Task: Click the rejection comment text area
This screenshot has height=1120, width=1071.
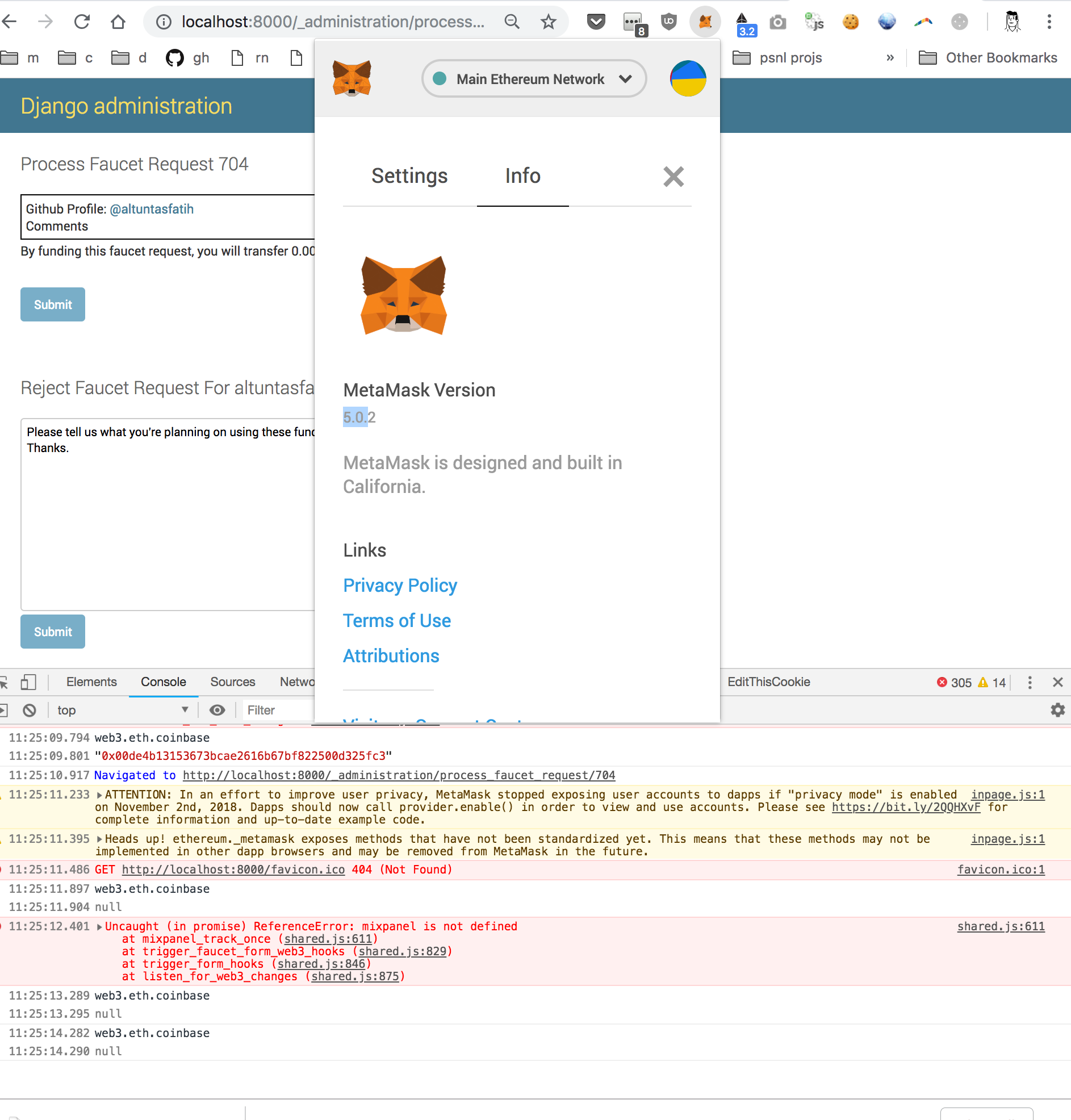Action: click(168, 515)
